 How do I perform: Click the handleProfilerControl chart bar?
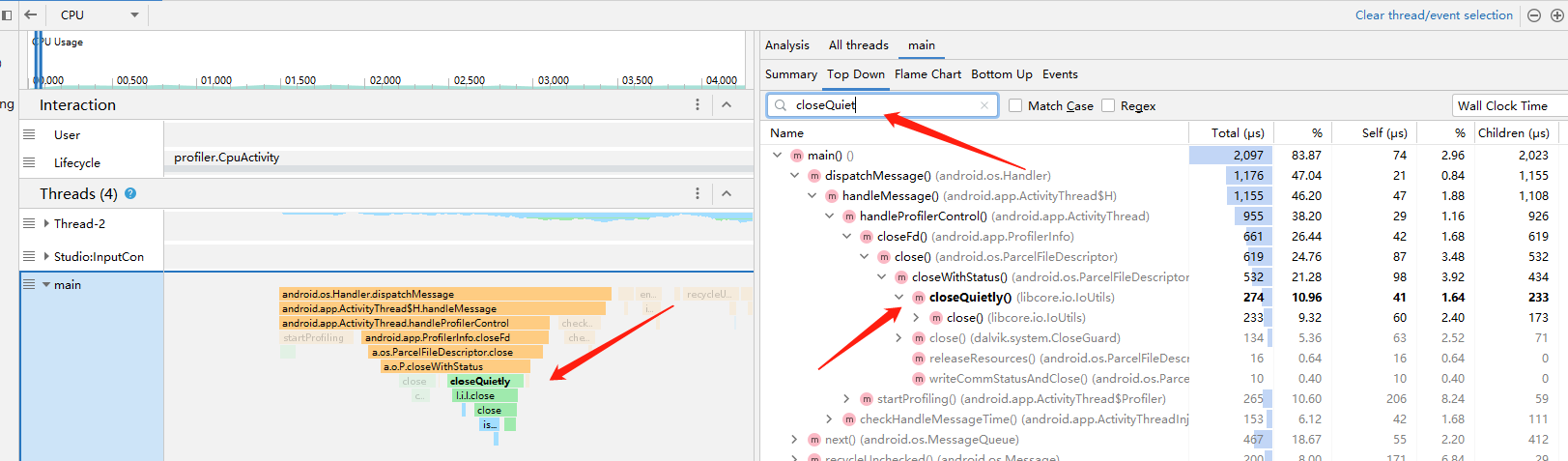click(x=414, y=323)
